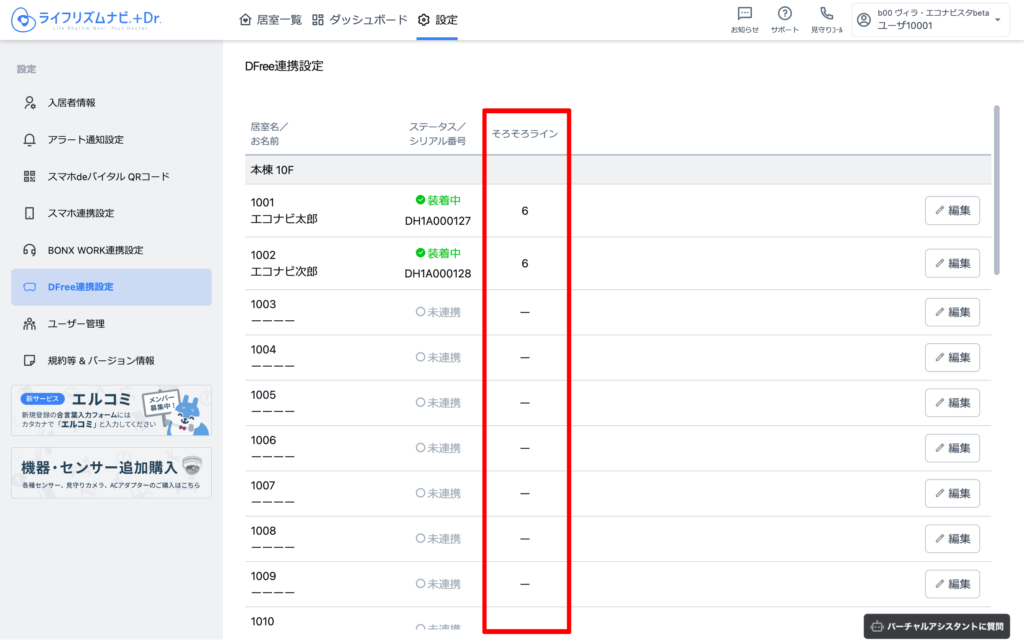This screenshot has height=641, width=1024.
Task: Click room number 1004
Action: coord(263,349)
